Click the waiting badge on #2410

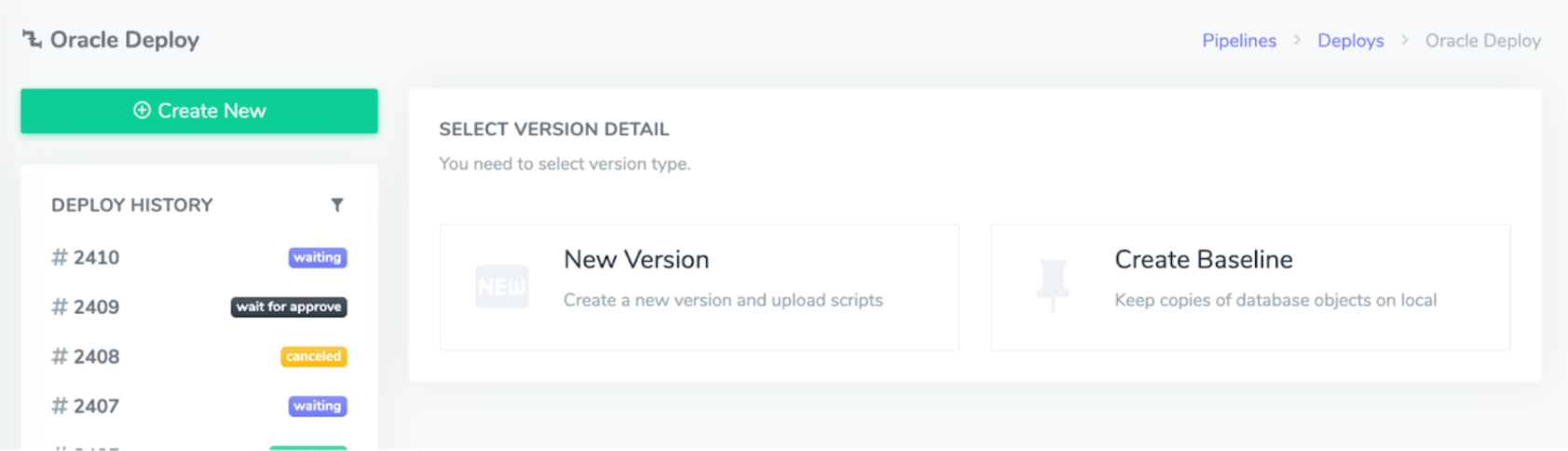[x=317, y=258]
